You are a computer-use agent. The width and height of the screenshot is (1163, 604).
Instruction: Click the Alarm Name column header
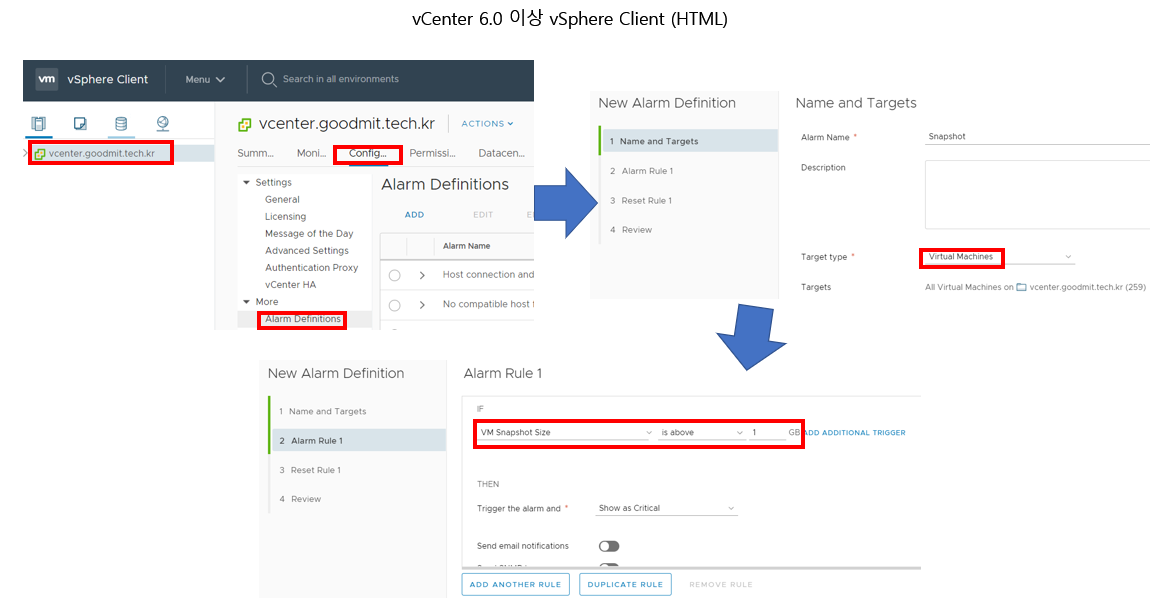click(x=467, y=246)
